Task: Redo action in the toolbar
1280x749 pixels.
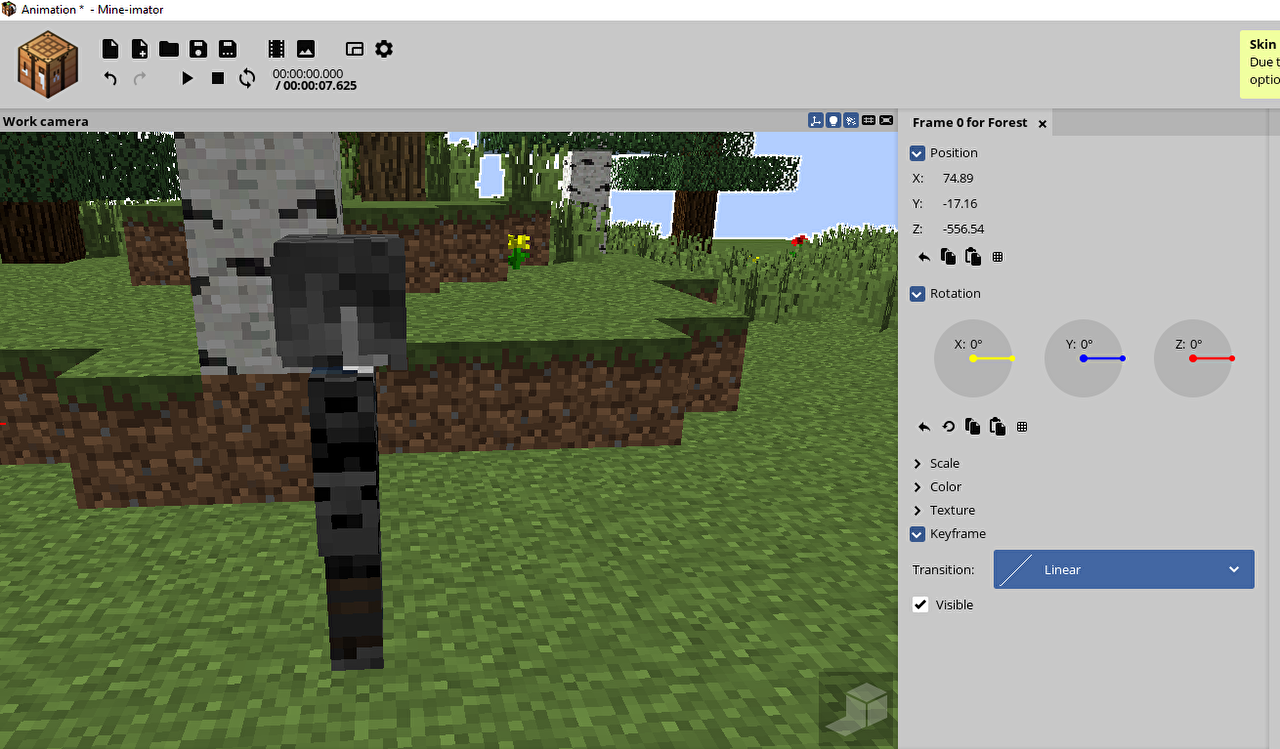Action: (140, 78)
